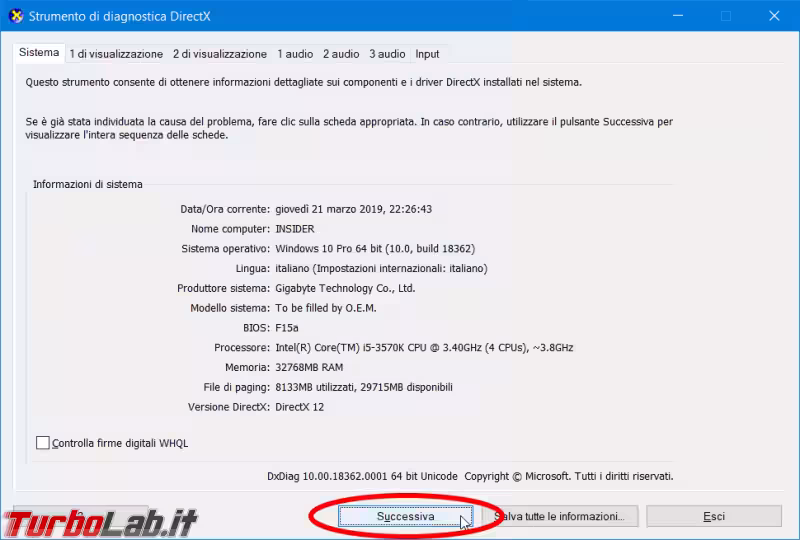800x540 pixels.
Task: Click the DirectX diagnostic title bar icon
Action: [x=16, y=16]
